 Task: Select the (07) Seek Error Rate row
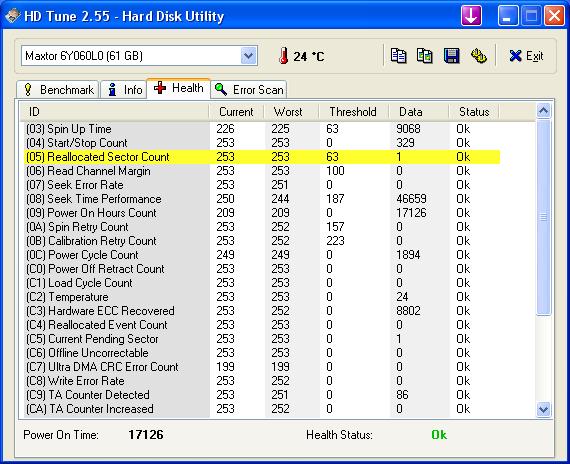(262, 185)
